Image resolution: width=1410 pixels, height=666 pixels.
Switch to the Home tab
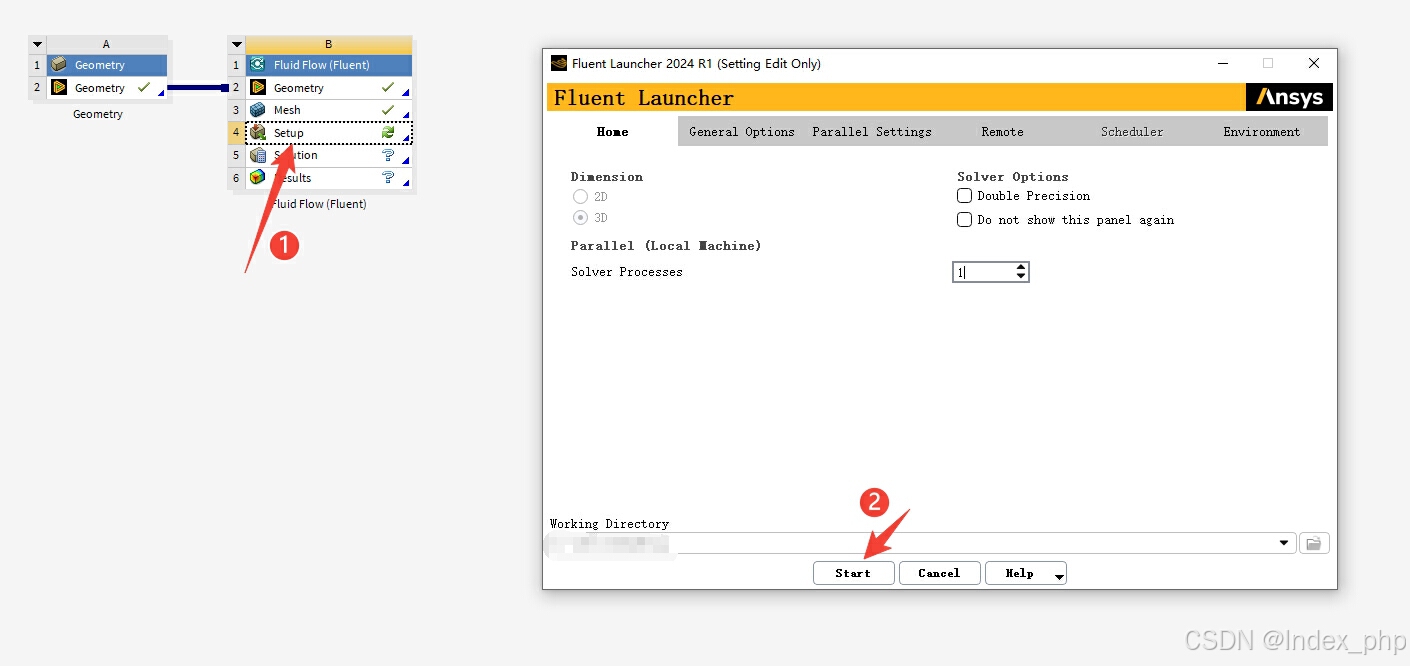tap(613, 131)
